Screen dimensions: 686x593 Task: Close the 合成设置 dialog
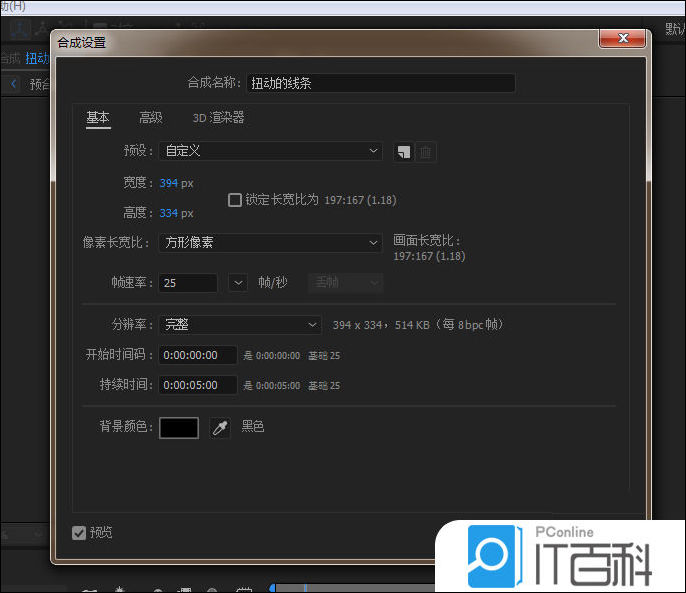point(622,39)
